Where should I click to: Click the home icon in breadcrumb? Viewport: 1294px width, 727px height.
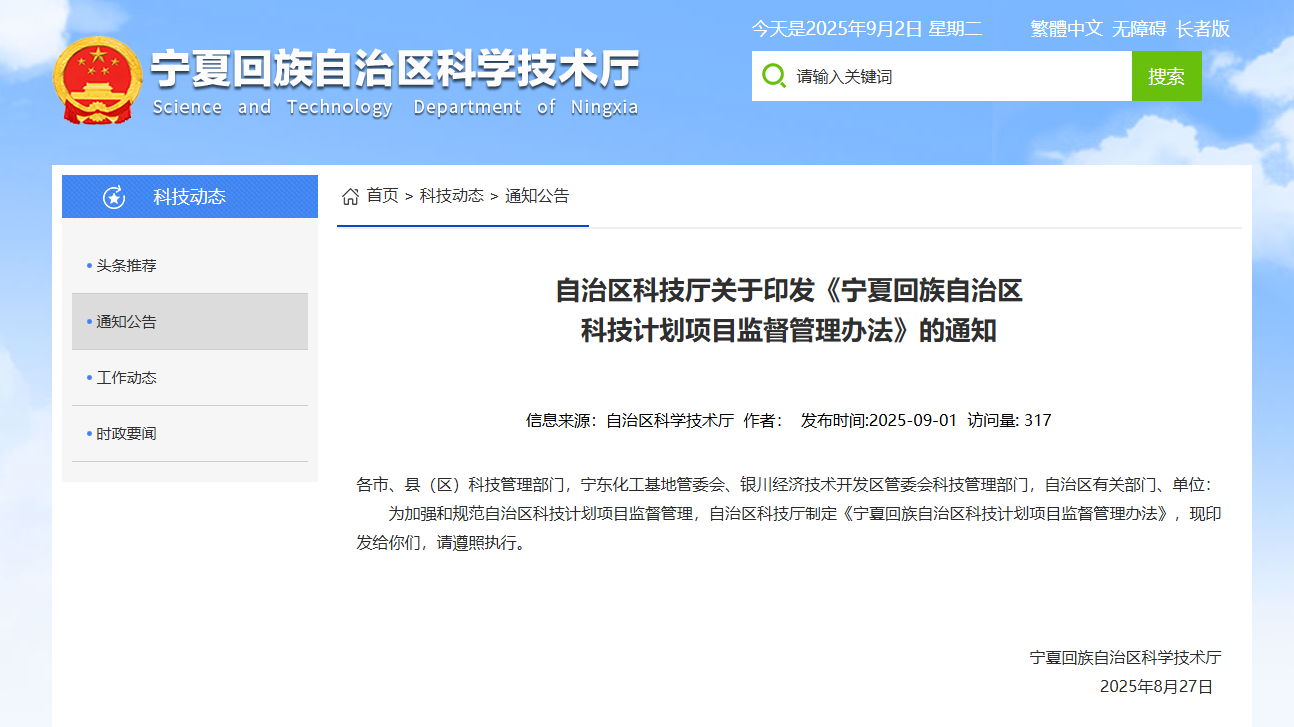(350, 196)
